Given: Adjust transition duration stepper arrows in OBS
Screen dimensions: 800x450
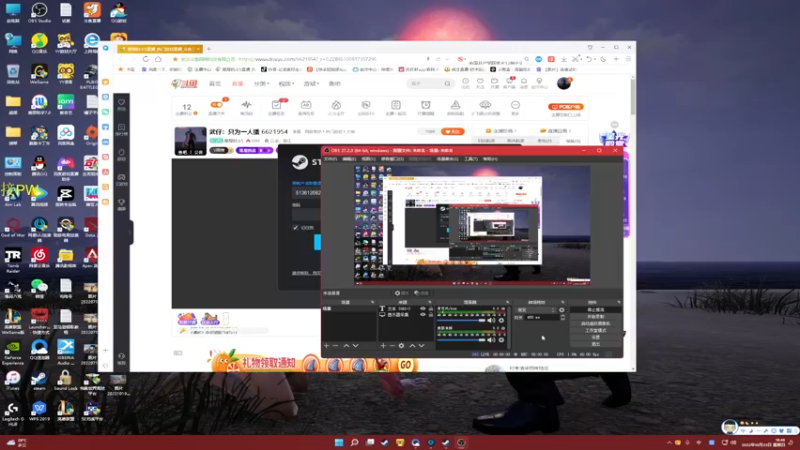Looking at the screenshot, I should 563,317.
